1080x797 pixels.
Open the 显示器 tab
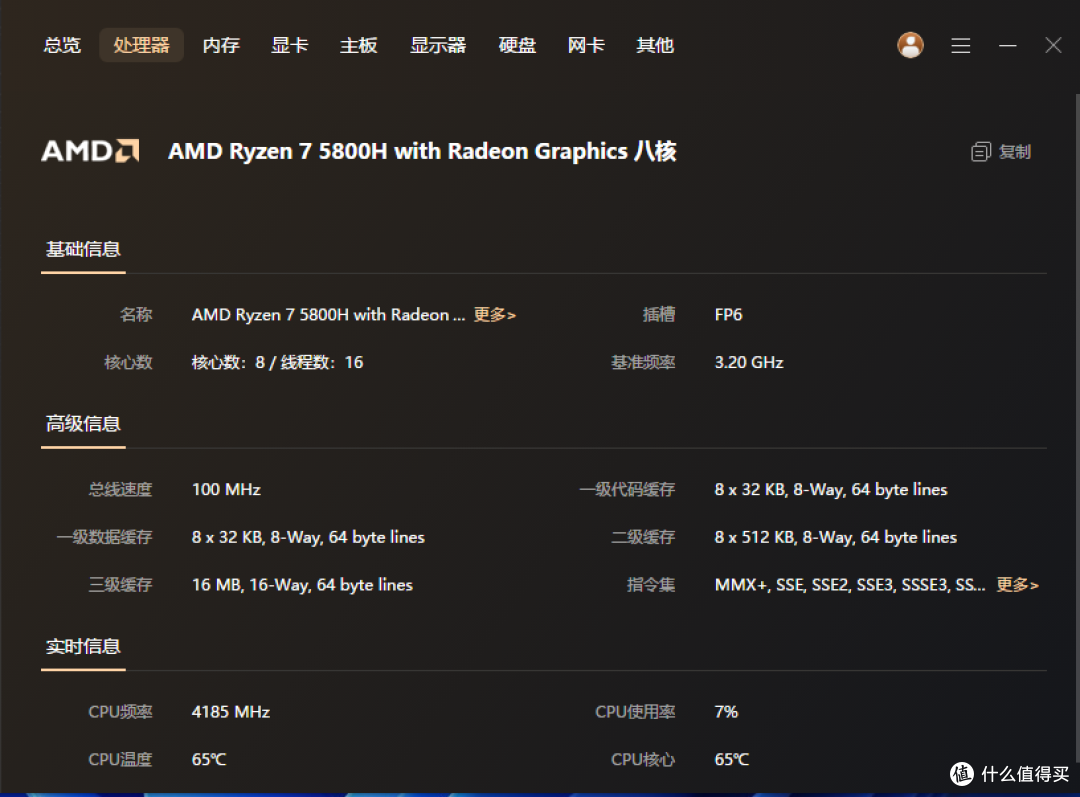[x=438, y=45]
